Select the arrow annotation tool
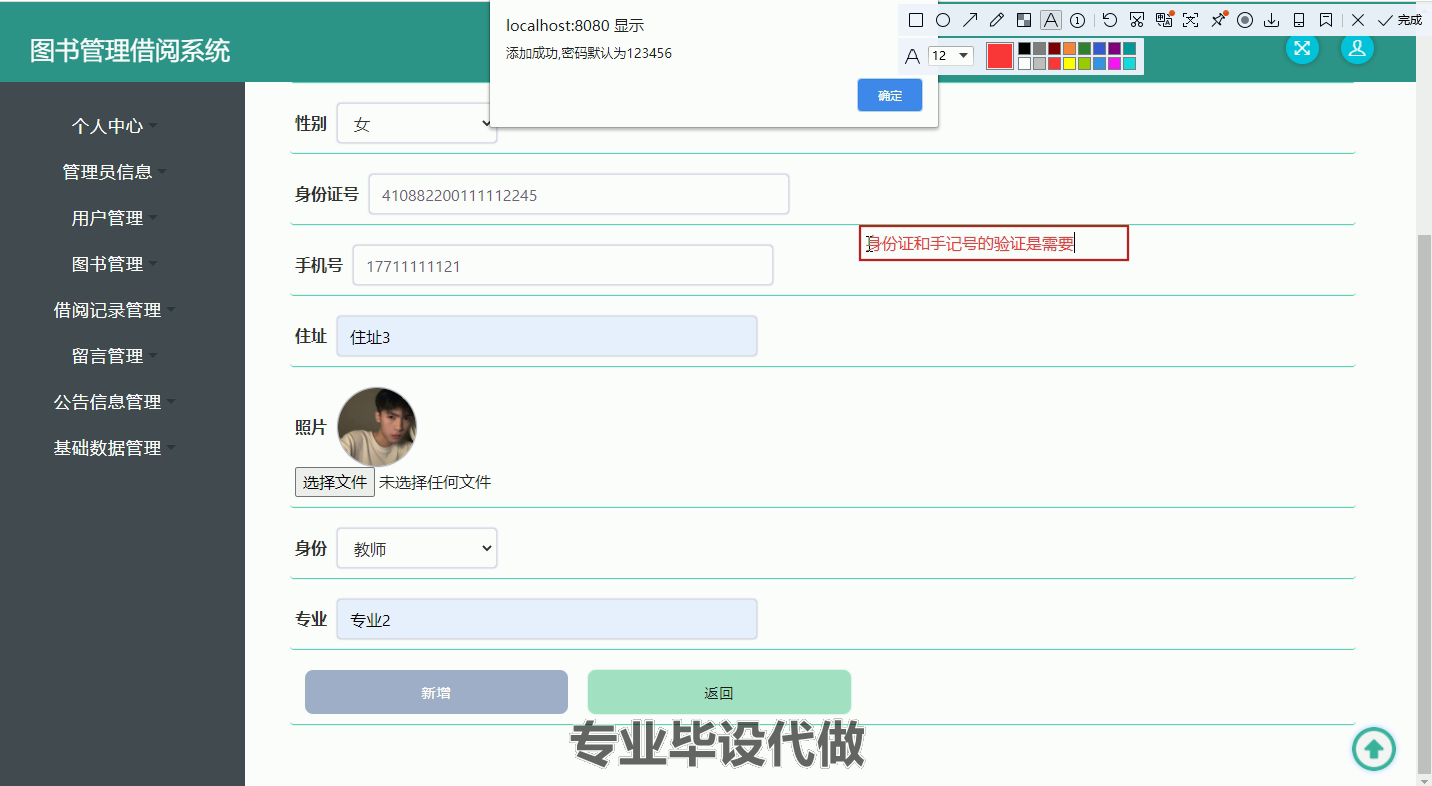The image size is (1432, 786). pyautogui.click(x=970, y=20)
